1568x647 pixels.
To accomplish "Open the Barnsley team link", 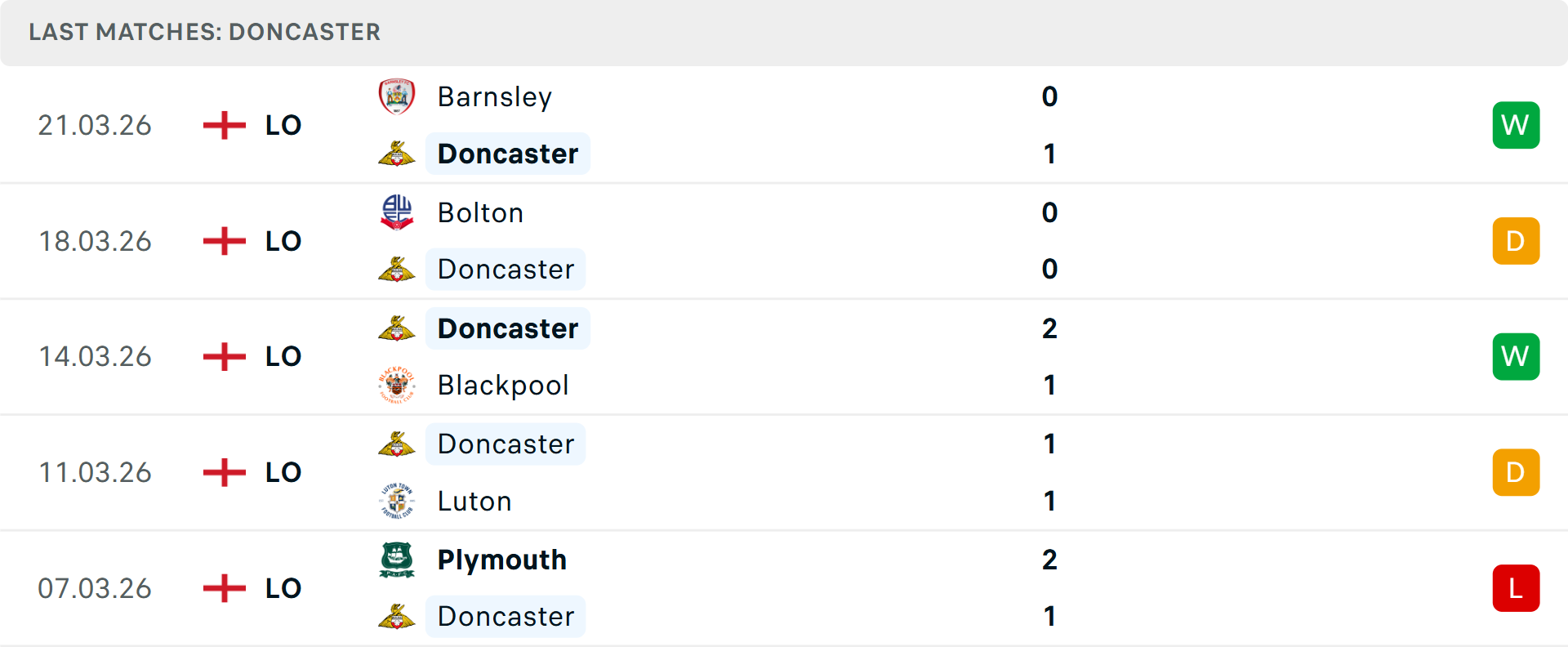I will [494, 96].
